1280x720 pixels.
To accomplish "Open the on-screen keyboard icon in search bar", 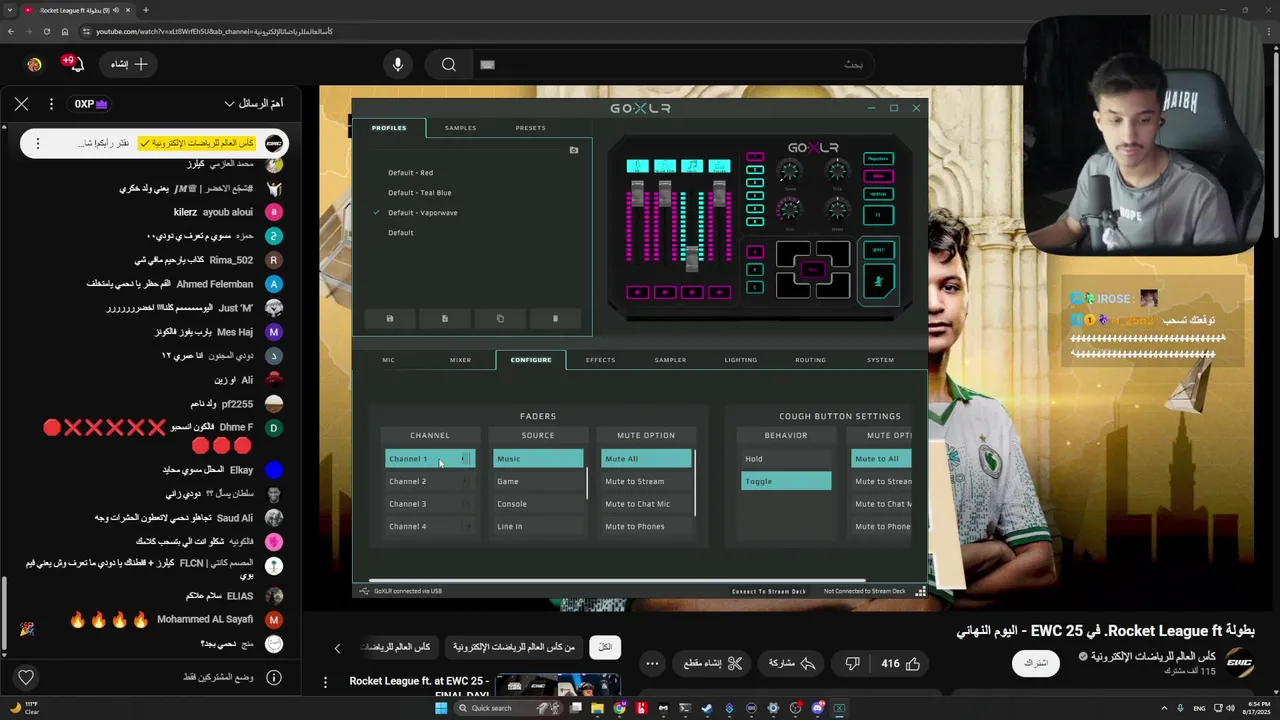I will click(487, 64).
